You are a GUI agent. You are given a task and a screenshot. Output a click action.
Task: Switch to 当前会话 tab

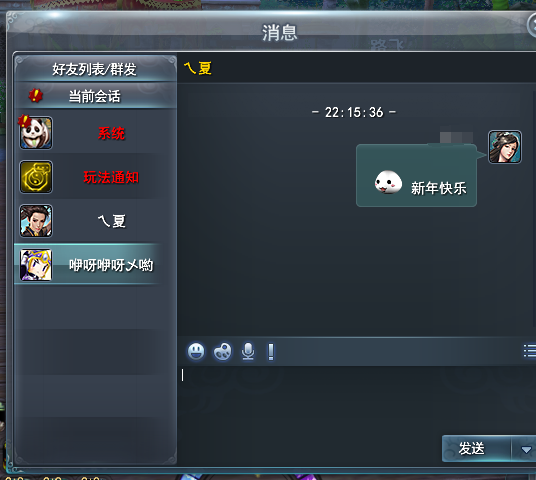point(95,96)
